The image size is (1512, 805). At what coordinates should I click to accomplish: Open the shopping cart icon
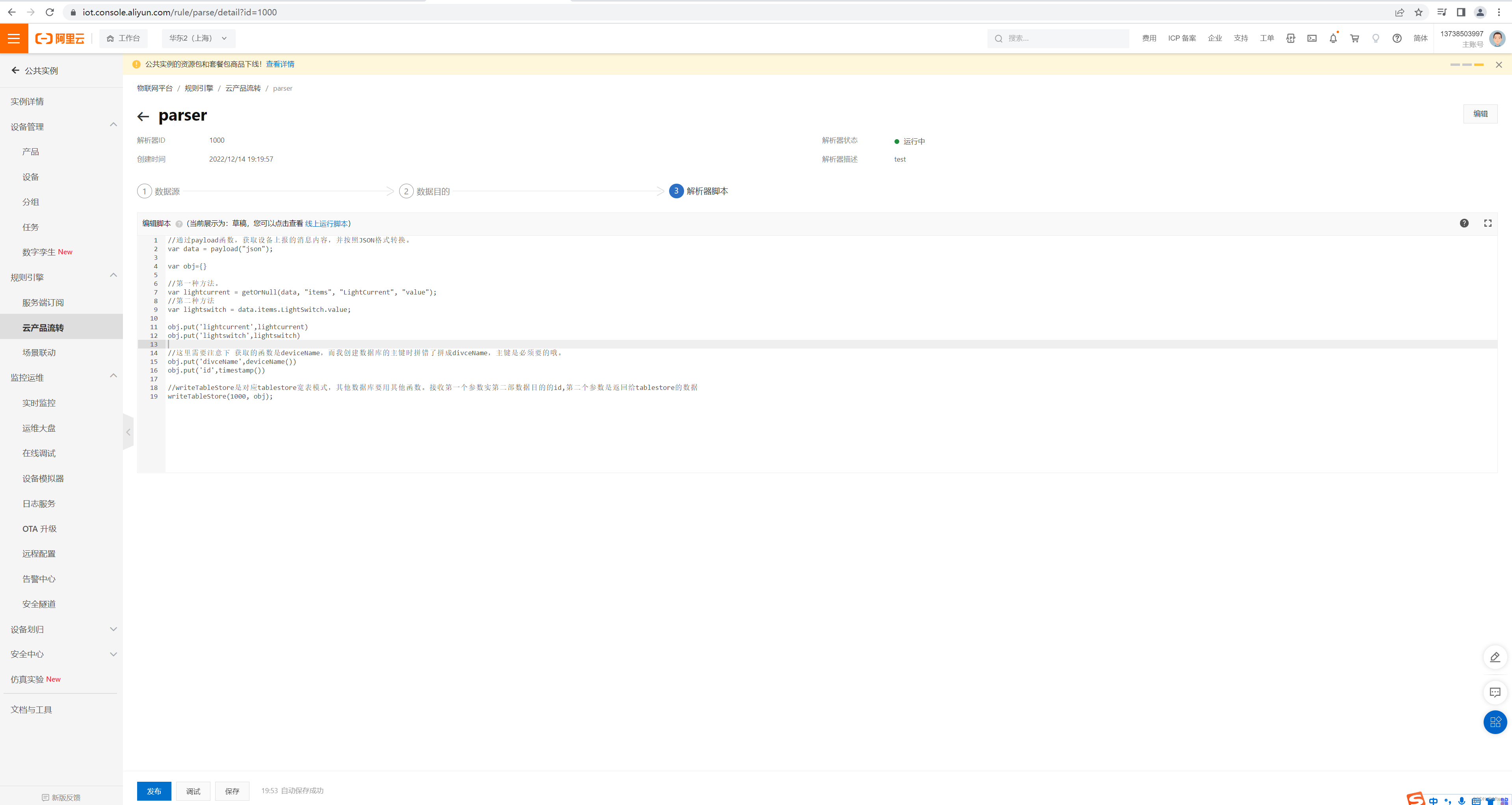point(1355,38)
